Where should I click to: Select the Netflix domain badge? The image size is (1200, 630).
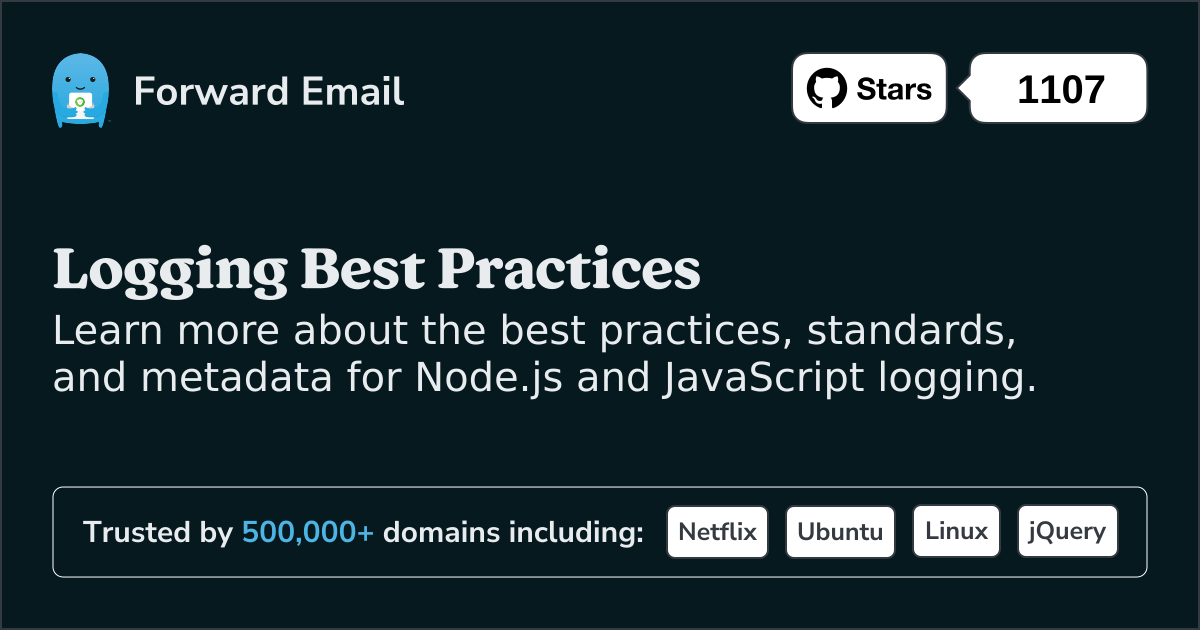(718, 531)
